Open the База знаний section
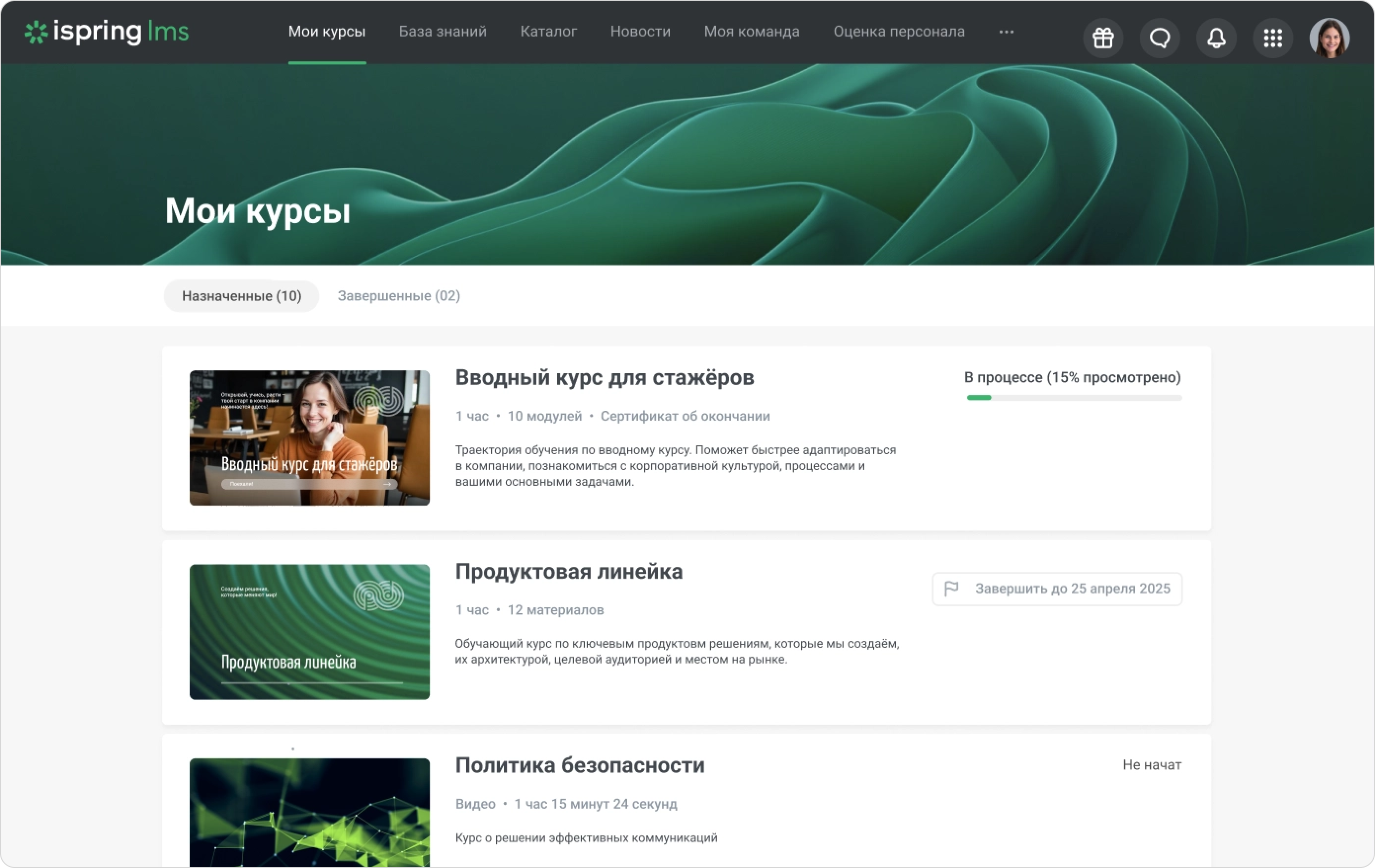 coord(443,32)
